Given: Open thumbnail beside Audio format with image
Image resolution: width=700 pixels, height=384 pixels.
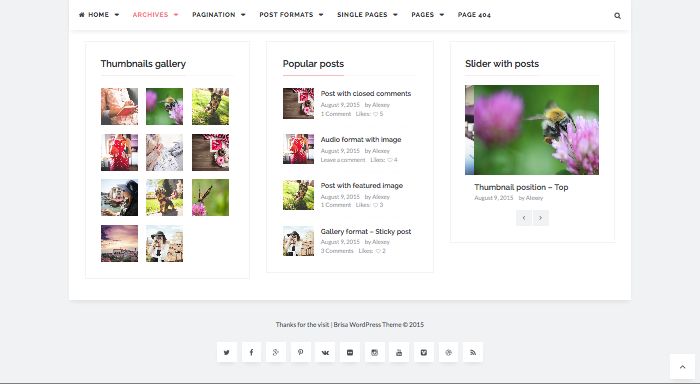Looking at the screenshot, I should (x=298, y=149).
